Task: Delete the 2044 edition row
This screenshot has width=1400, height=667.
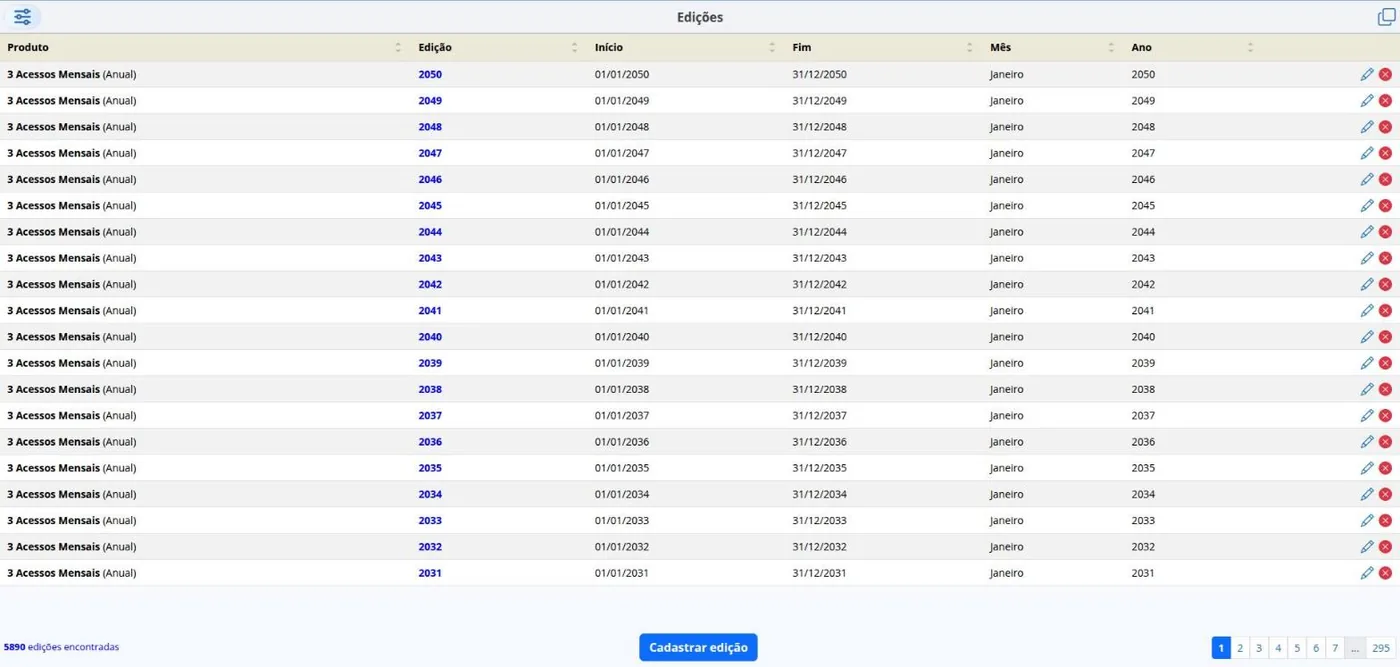Action: (x=1385, y=232)
